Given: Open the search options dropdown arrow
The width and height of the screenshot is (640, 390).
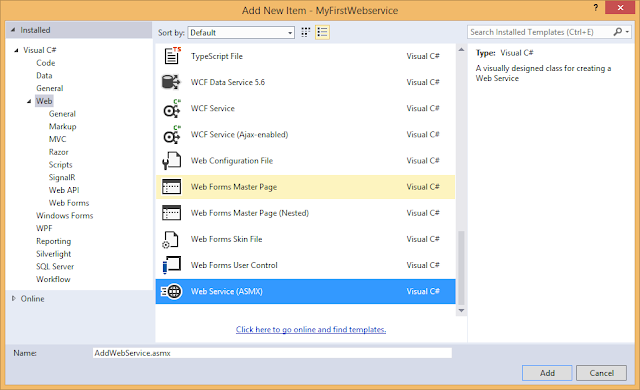Looking at the screenshot, I should pos(627,32).
